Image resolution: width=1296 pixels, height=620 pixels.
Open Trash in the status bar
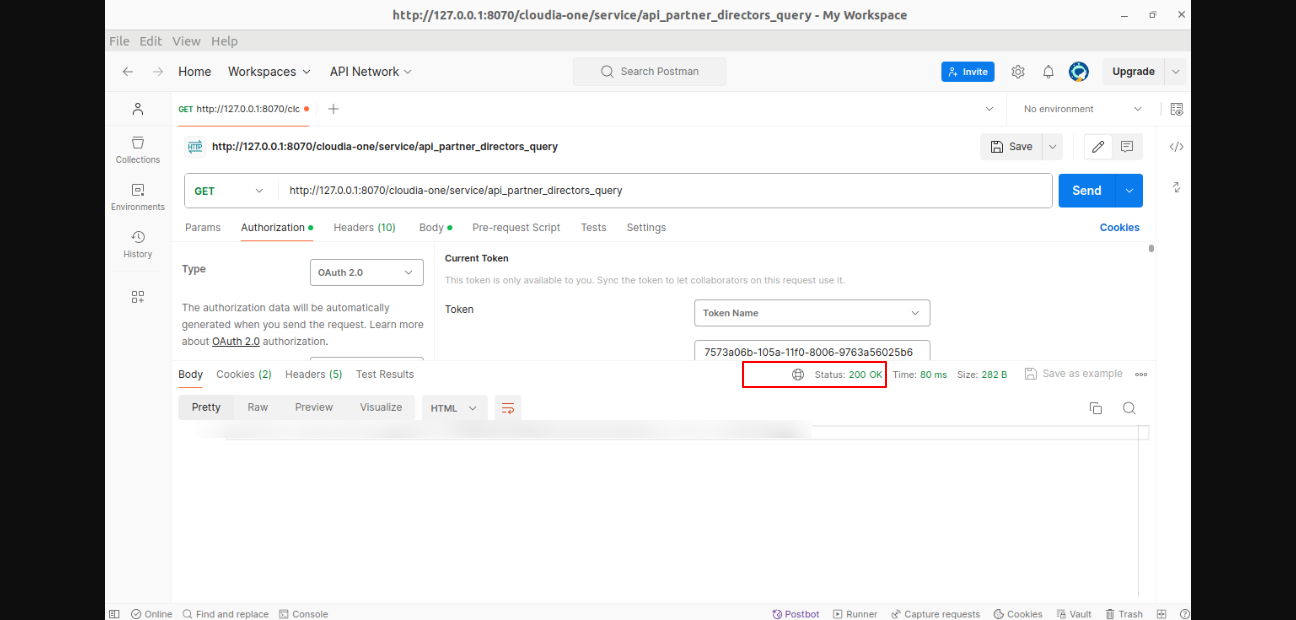coord(1124,614)
